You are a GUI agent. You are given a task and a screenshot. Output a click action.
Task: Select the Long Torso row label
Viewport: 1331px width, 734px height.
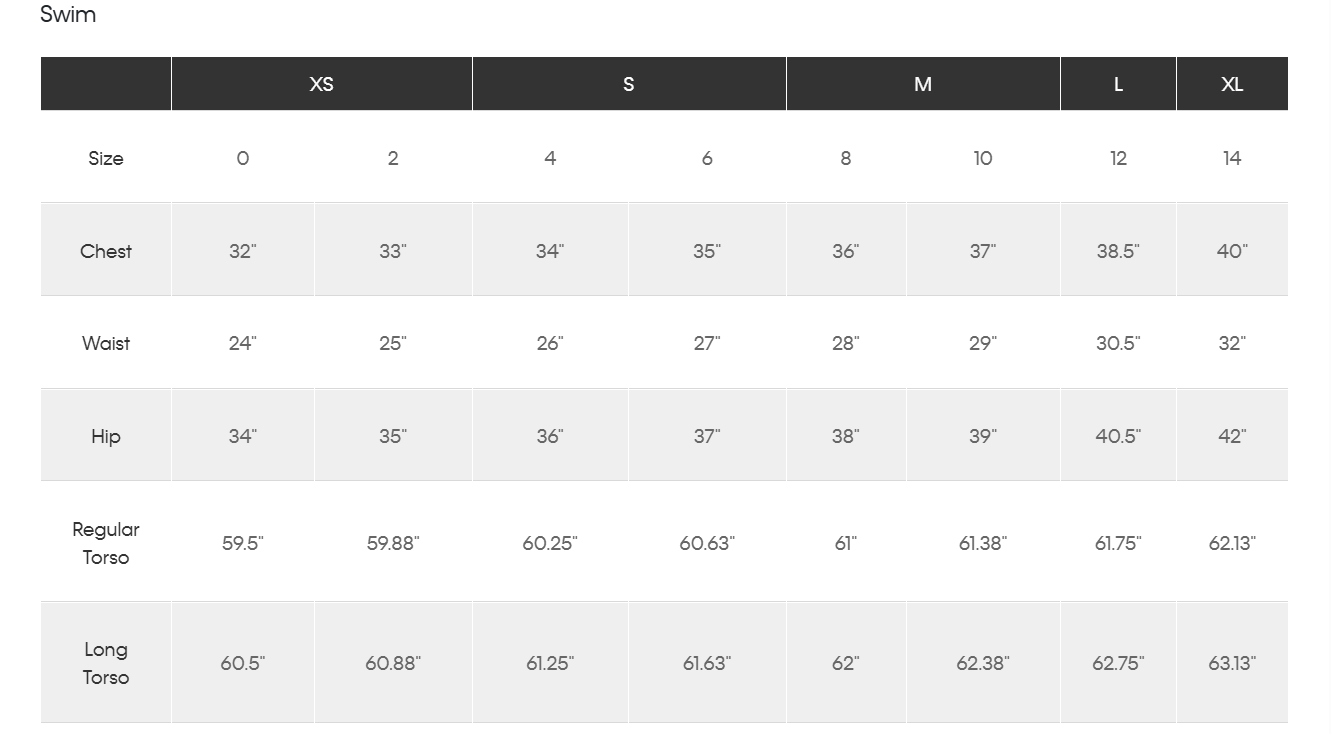click(x=106, y=663)
